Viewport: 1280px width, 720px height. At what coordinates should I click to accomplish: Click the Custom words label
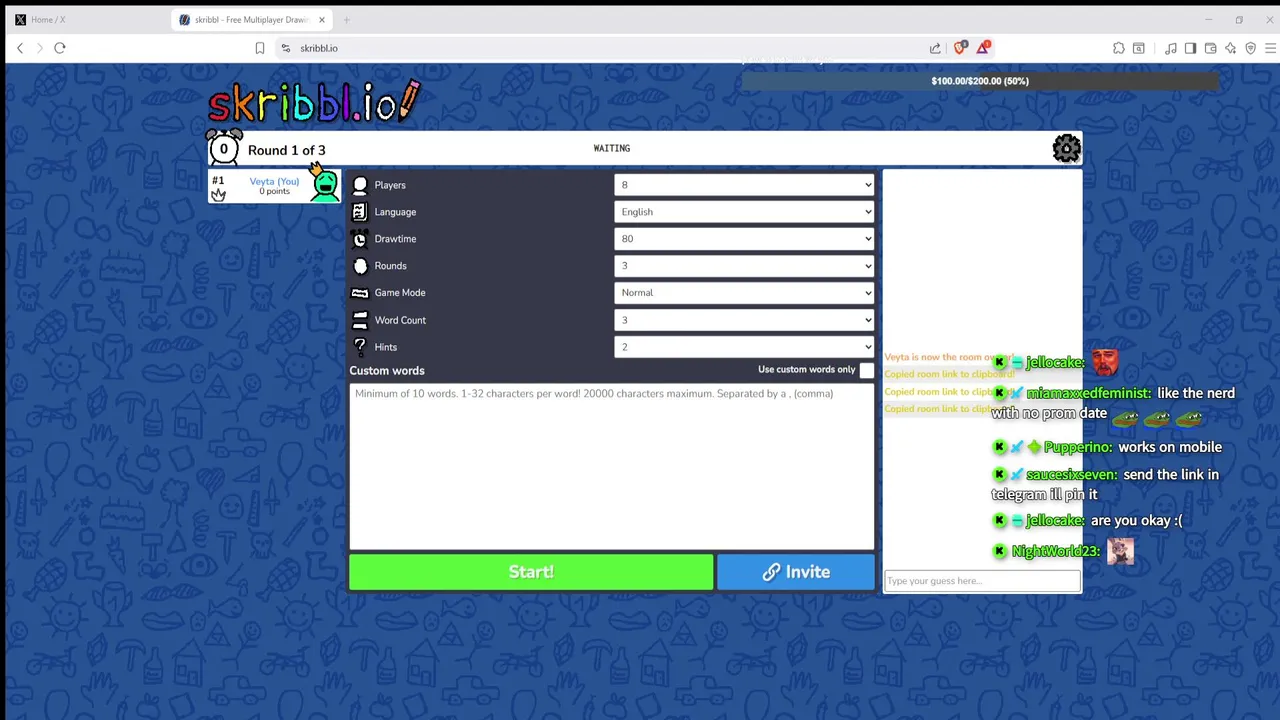coord(387,371)
